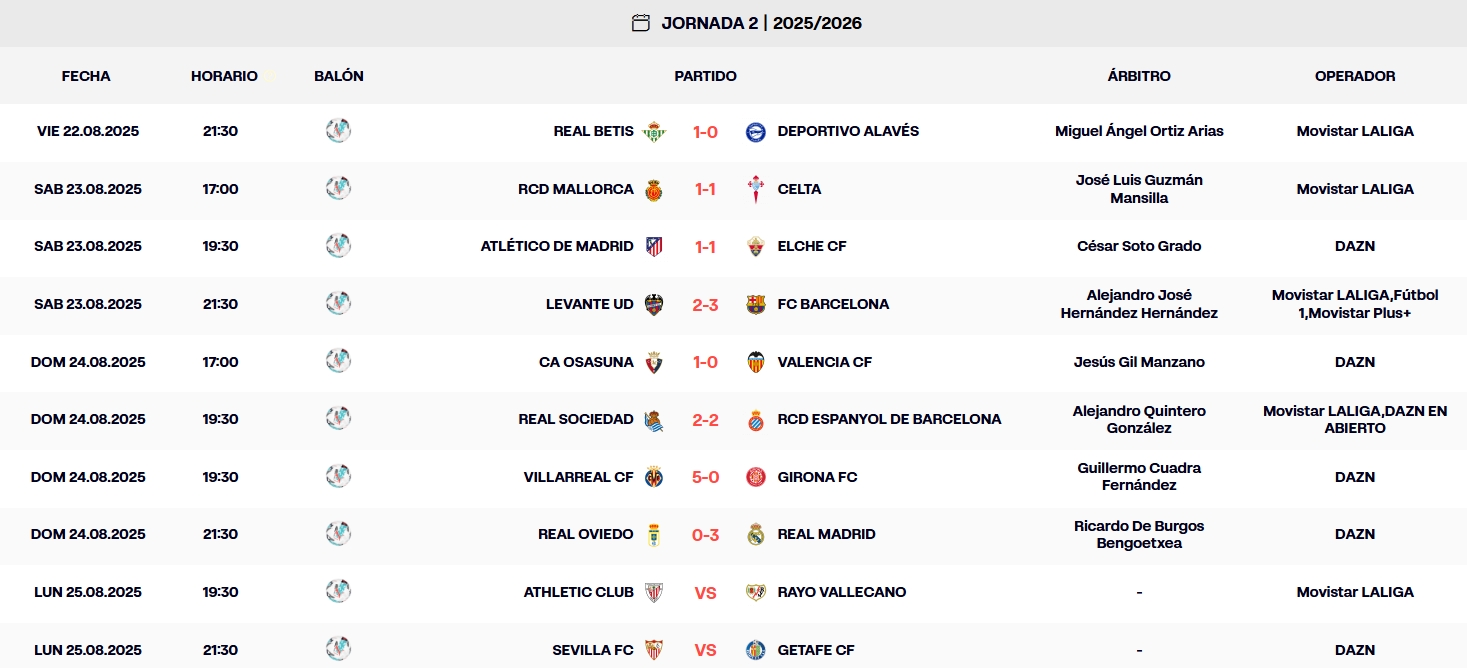
Task: Click the ÁRBITRO column header
Action: click(x=1138, y=75)
